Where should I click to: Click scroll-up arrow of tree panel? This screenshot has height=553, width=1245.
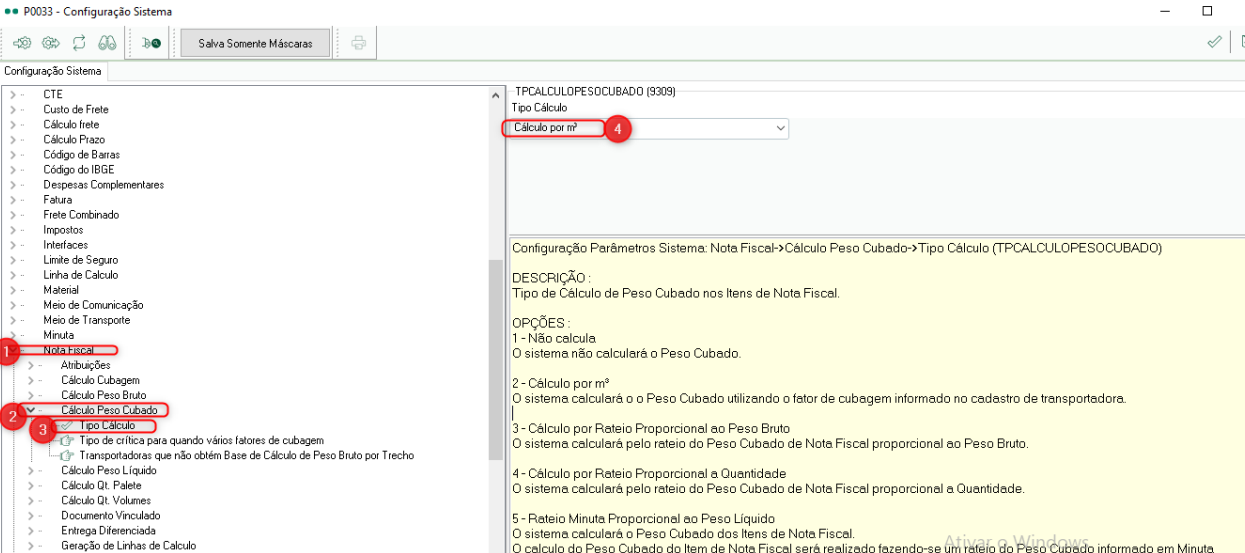point(496,94)
